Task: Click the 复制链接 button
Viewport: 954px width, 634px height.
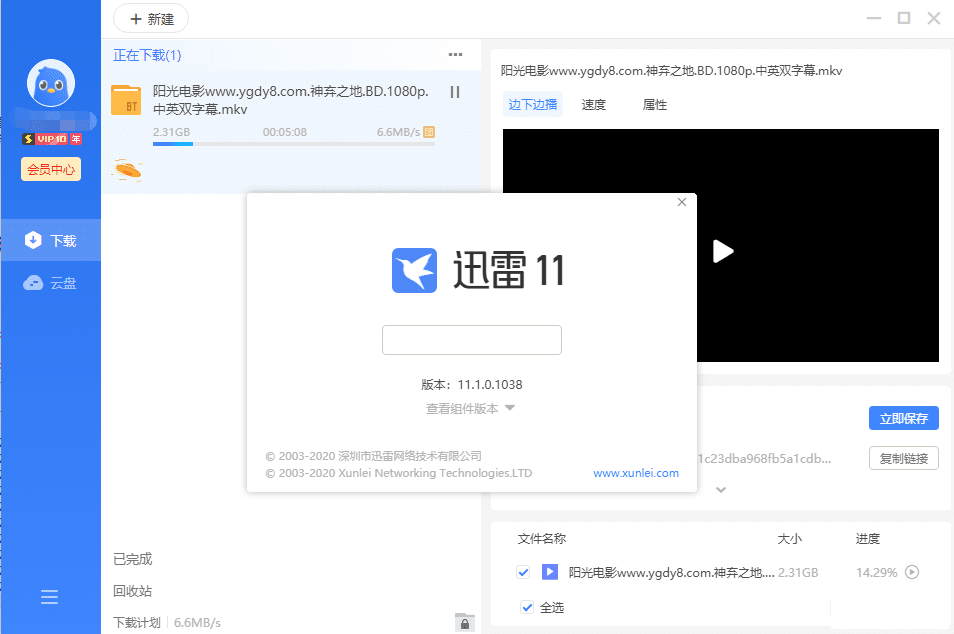Action: coord(904,458)
